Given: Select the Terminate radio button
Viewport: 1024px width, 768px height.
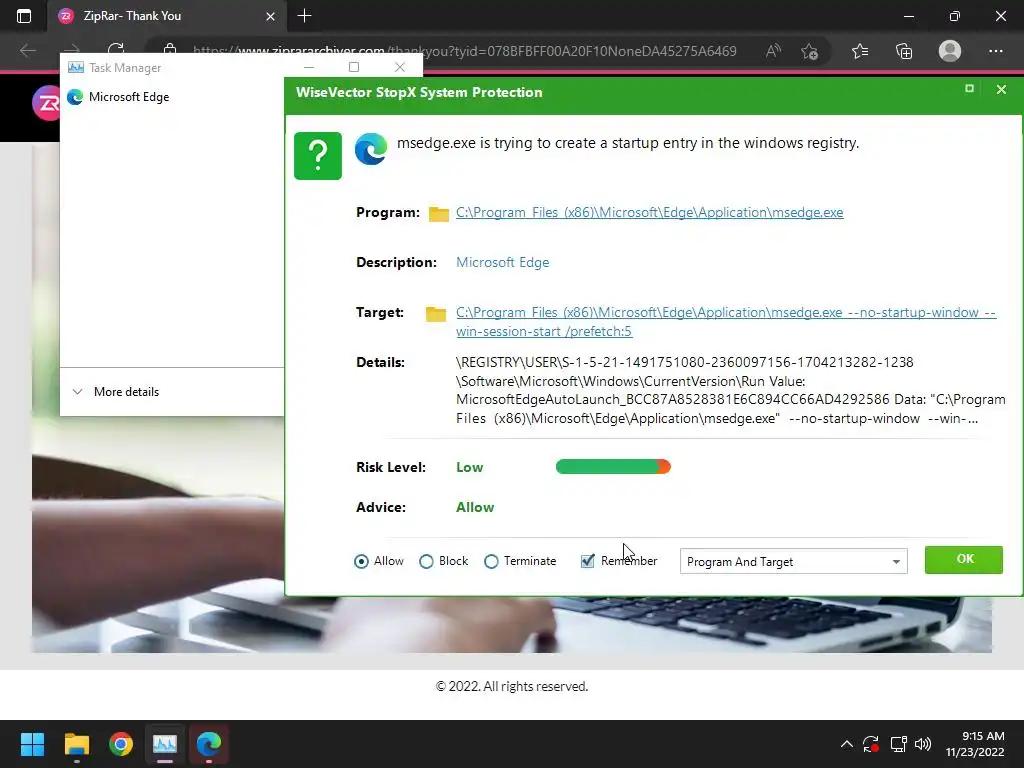Looking at the screenshot, I should [x=491, y=561].
